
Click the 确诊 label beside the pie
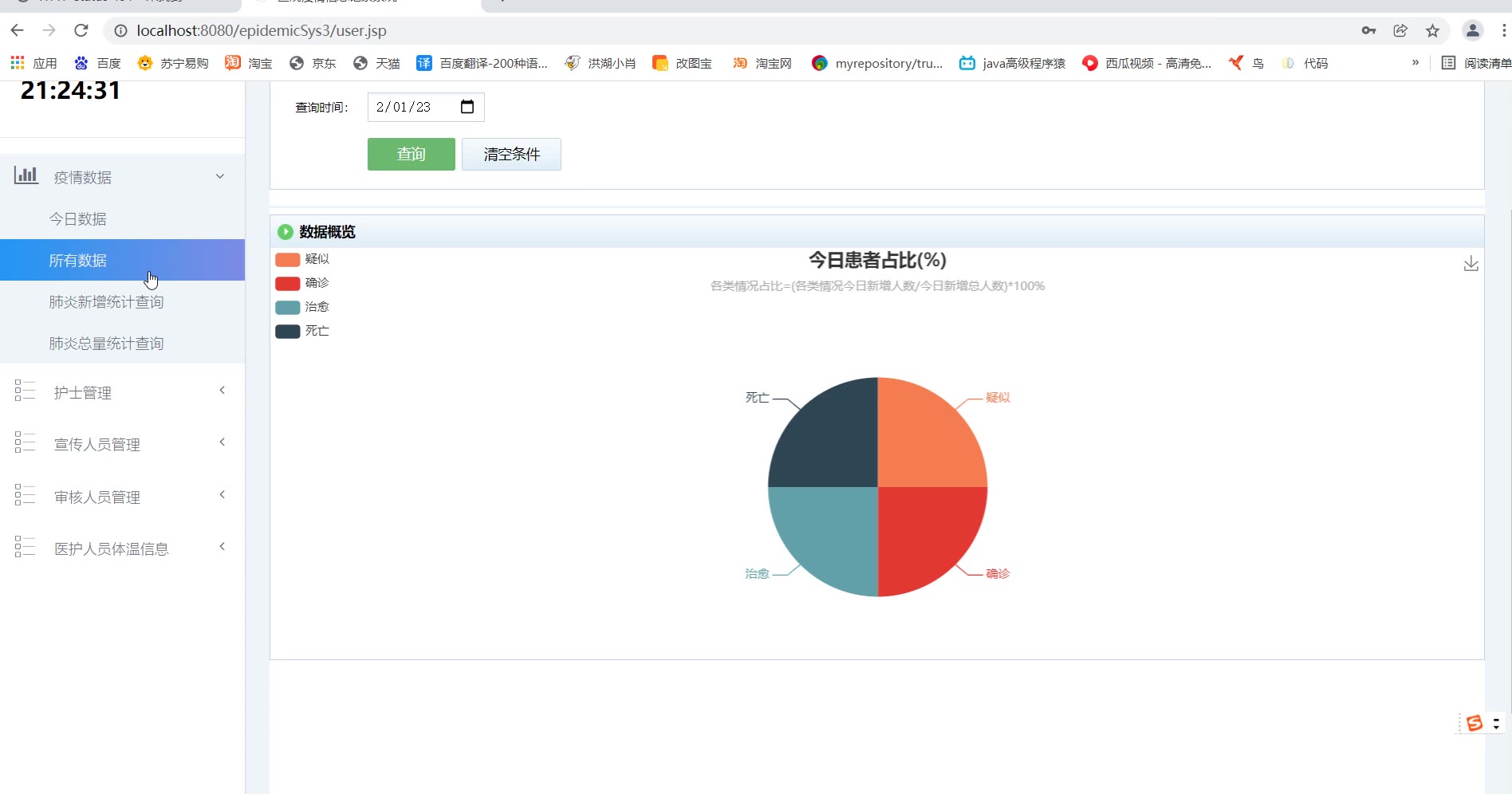click(998, 573)
